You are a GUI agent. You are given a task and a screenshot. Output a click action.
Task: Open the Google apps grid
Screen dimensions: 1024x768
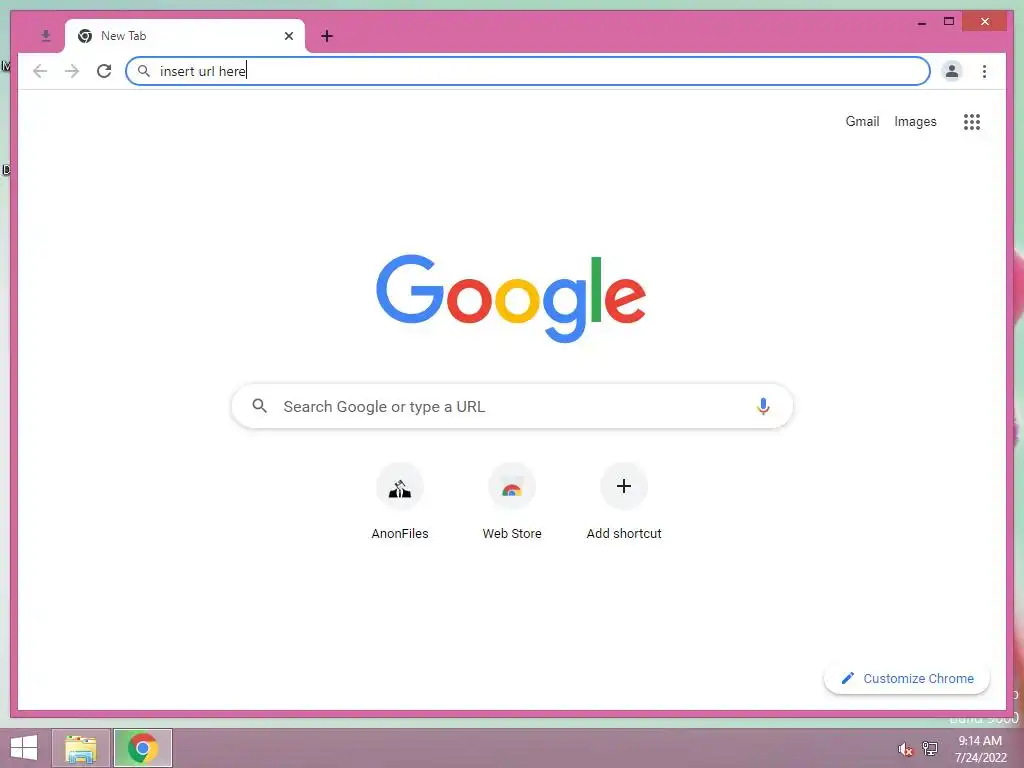[x=972, y=121]
